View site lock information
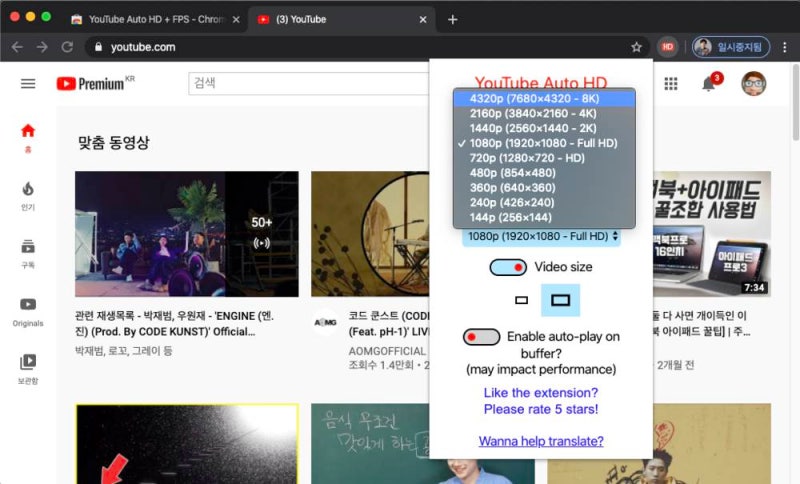Screen dimensions: 800x484 tap(98, 47)
